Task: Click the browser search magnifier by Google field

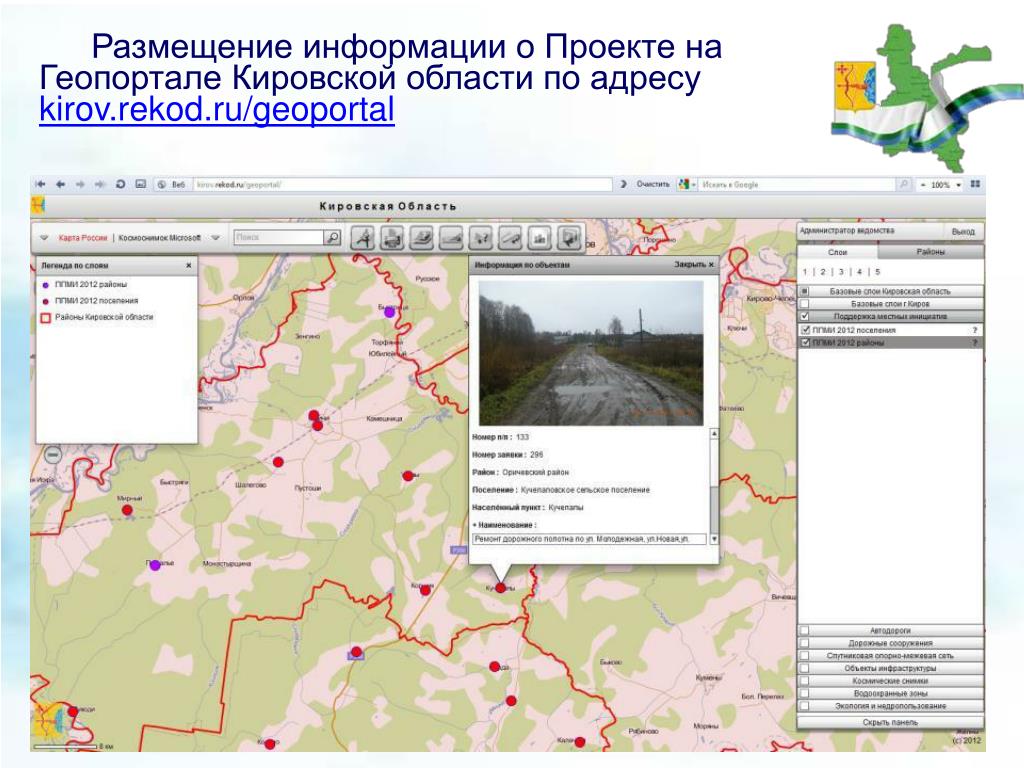Action: point(904,185)
